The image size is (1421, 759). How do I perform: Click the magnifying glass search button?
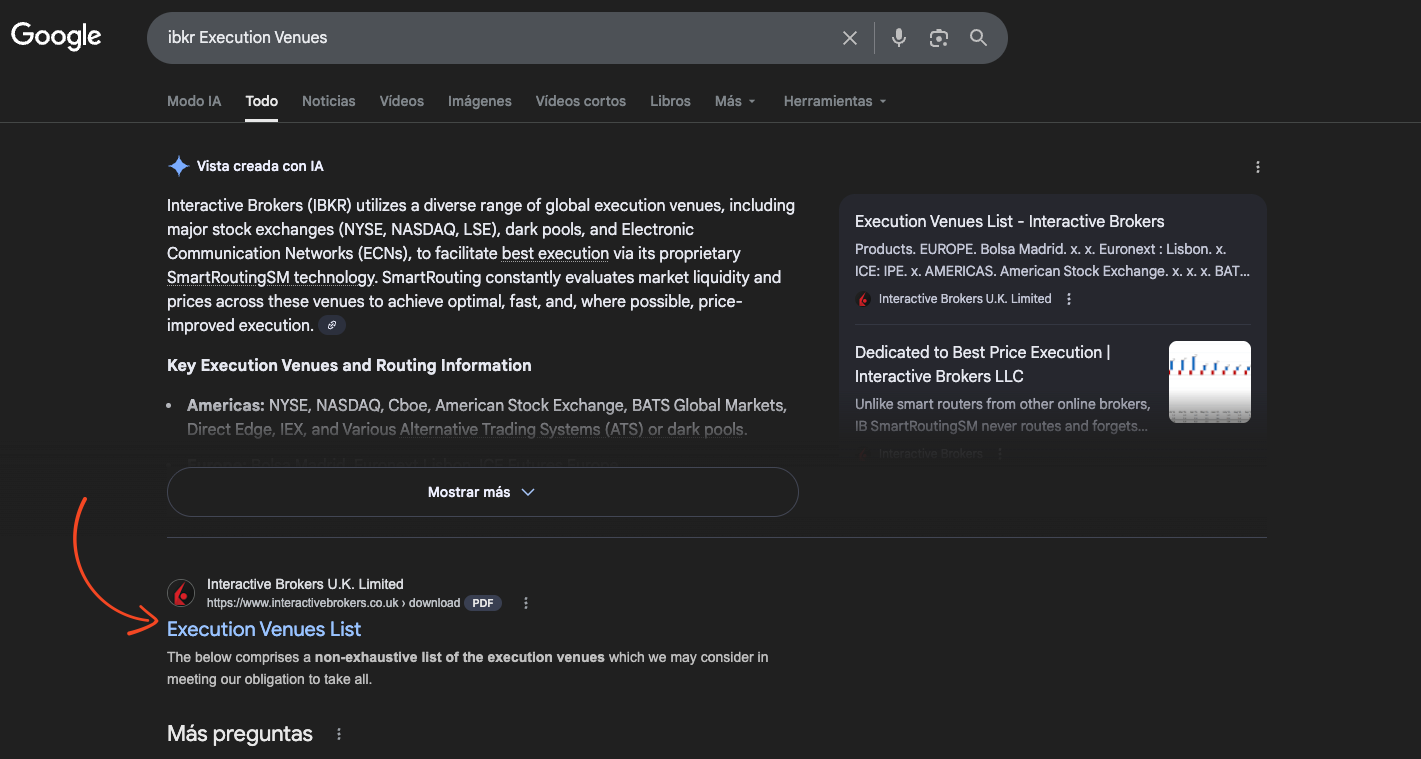[978, 38]
